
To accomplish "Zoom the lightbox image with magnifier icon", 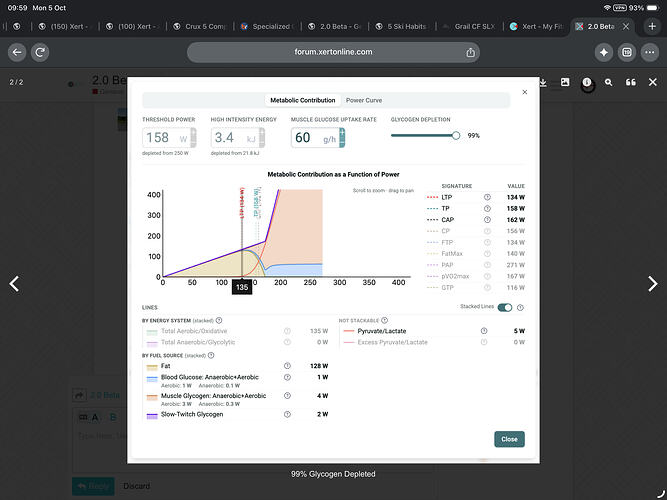I will [609, 82].
